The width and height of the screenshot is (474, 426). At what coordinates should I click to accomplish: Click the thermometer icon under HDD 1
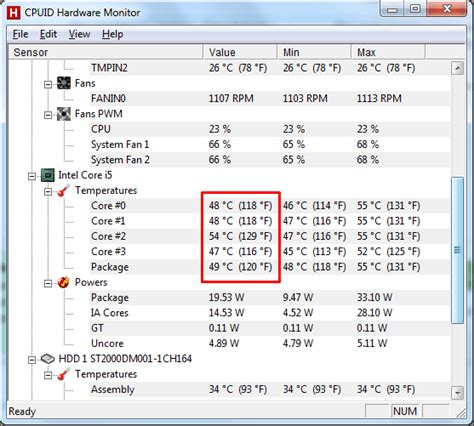(x=63, y=374)
